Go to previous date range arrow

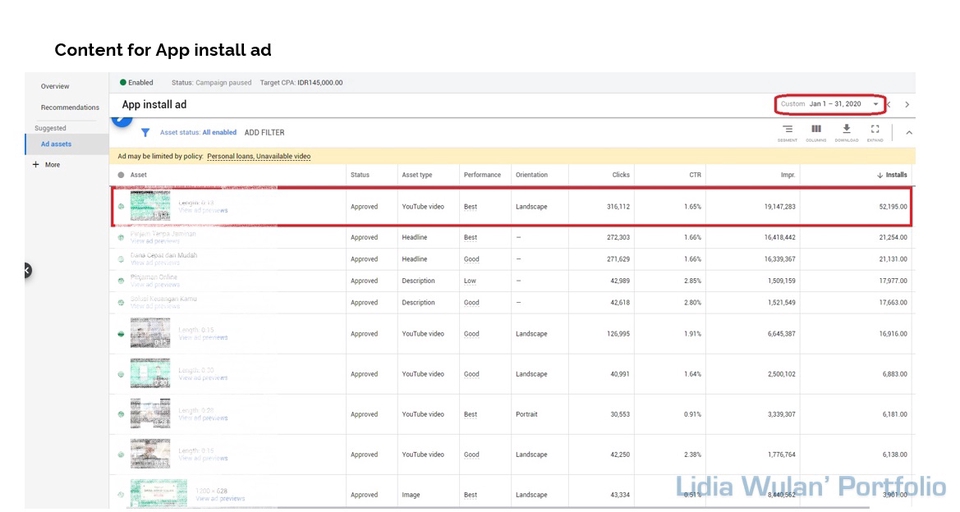[890, 104]
